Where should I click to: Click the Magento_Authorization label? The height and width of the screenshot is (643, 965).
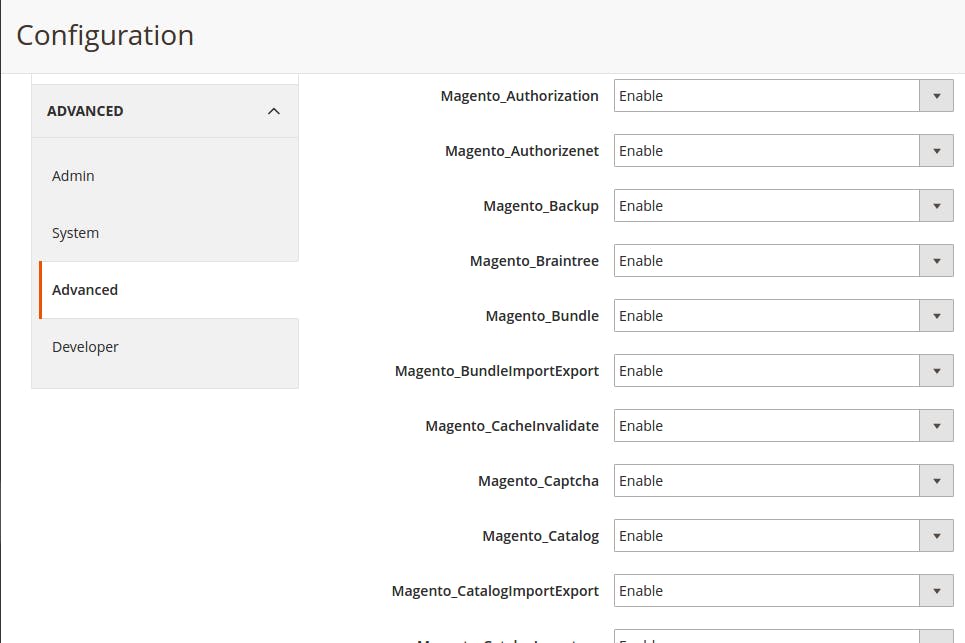click(519, 96)
